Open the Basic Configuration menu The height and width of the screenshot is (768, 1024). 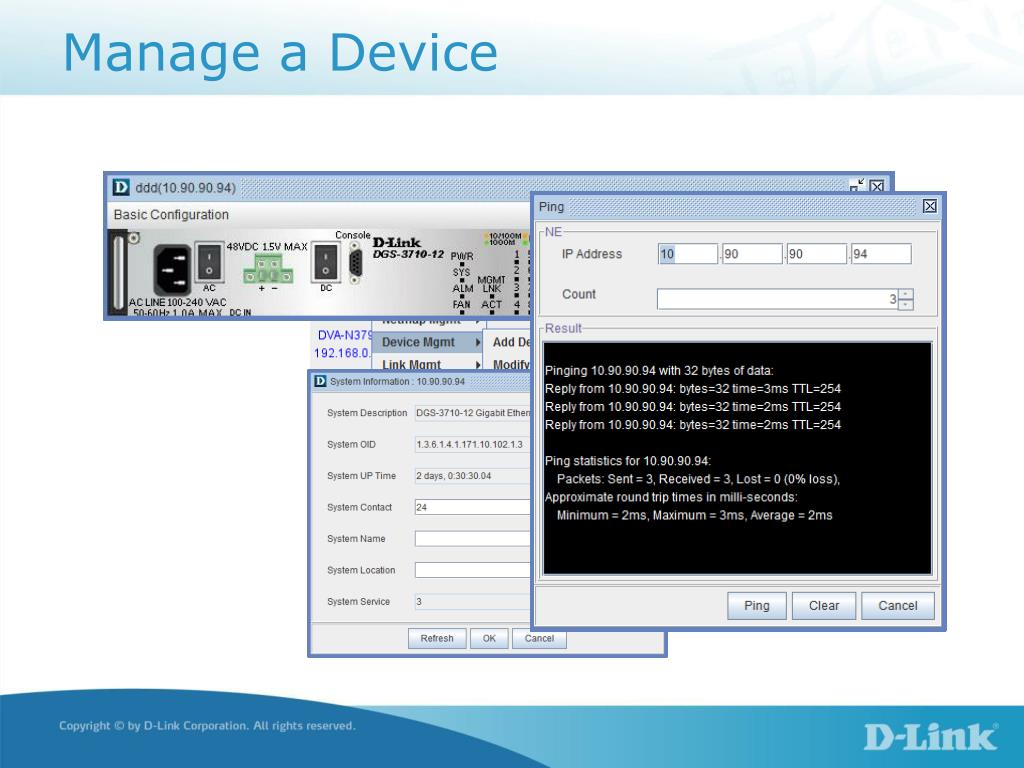[171, 215]
